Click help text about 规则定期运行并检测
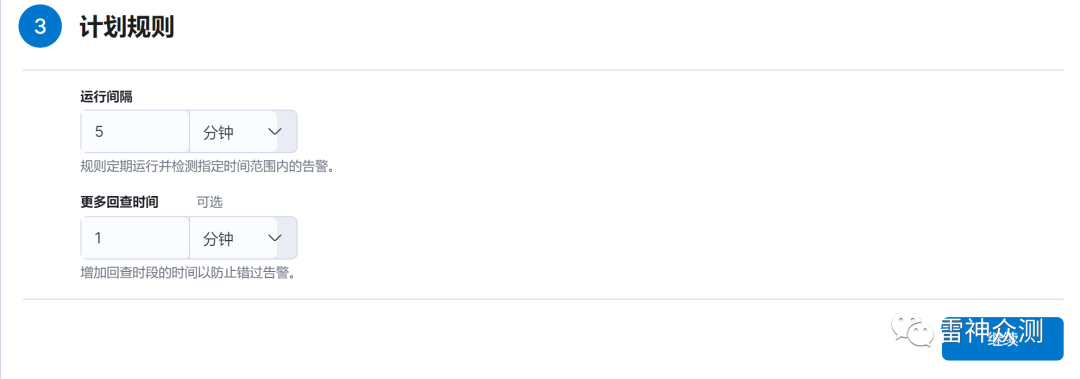This screenshot has height=379, width=1080. 207,167
